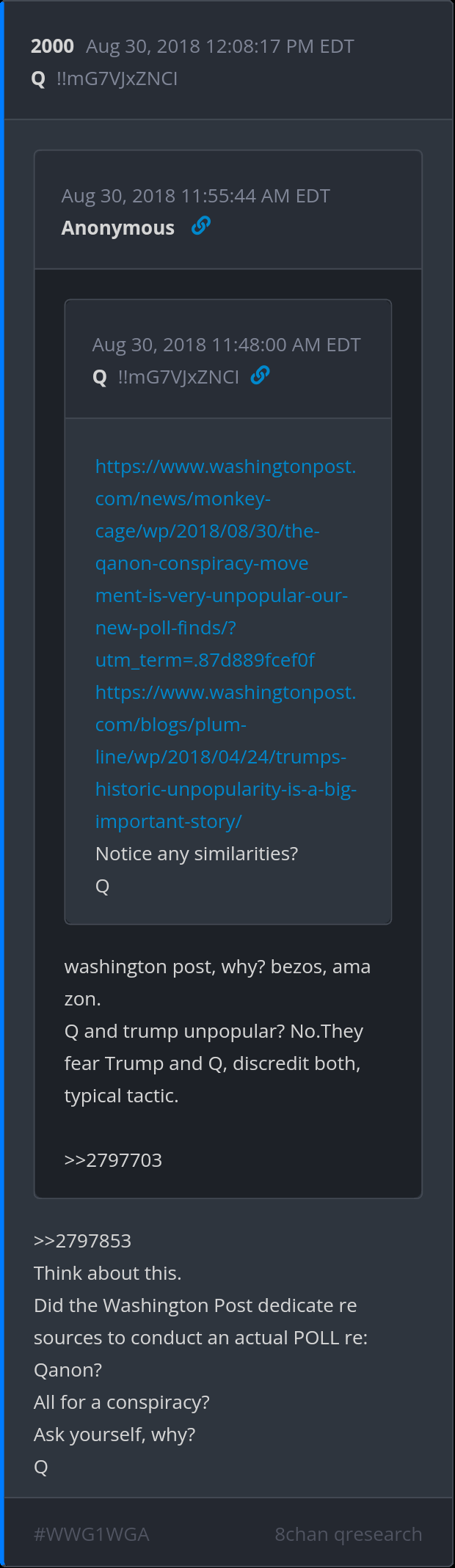The height and width of the screenshot is (1568, 455).
Task: Click the !!mG7VJxZNCI tripcode in top header
Action: click(x=117, y=79)
